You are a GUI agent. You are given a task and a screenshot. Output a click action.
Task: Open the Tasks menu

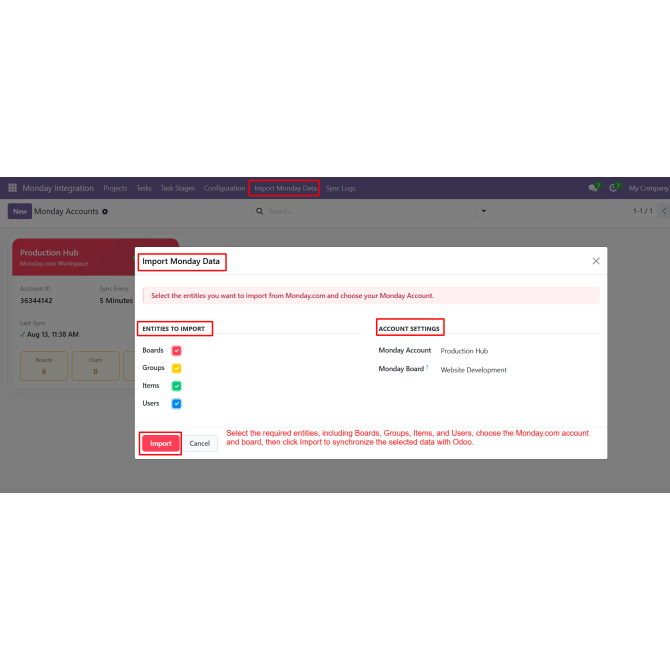point(144,188)
